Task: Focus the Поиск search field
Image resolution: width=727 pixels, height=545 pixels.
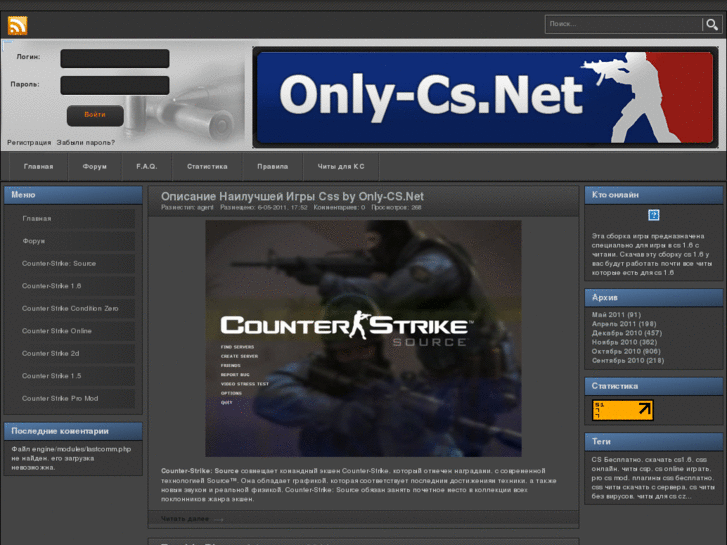Action: pyautogui.click(x=624, y=24)
